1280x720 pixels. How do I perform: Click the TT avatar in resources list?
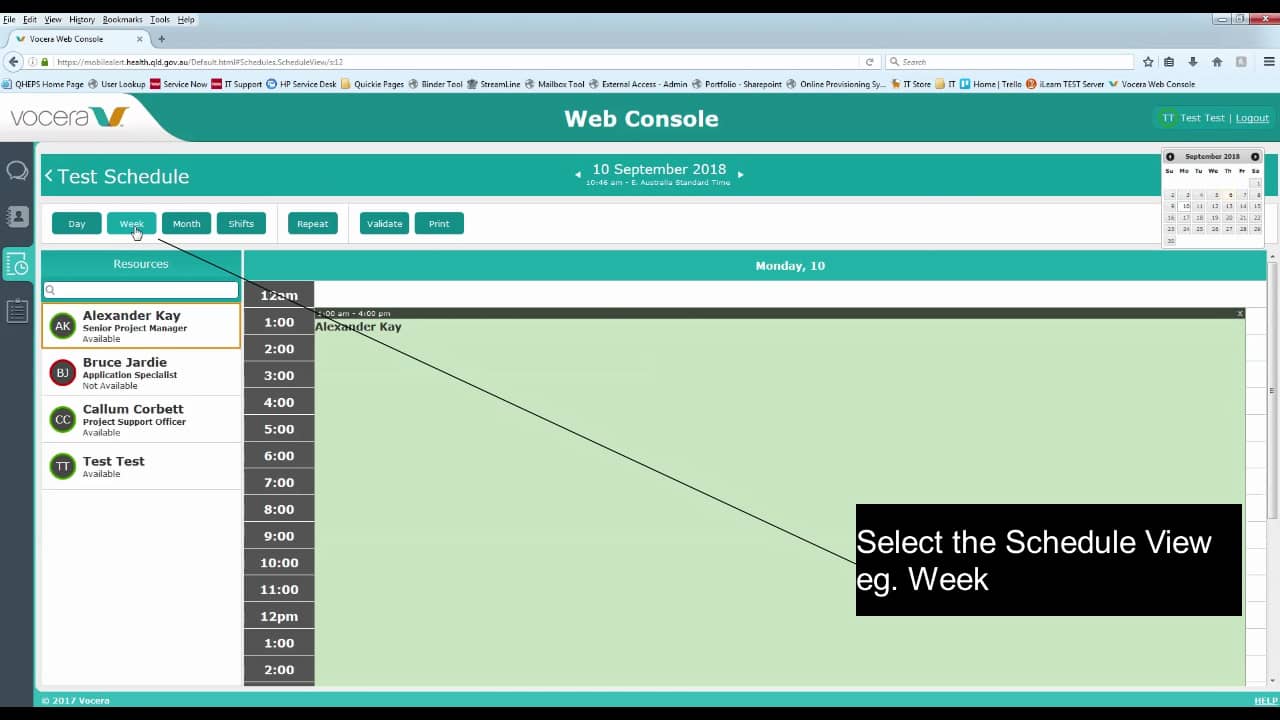click(63, 466)
